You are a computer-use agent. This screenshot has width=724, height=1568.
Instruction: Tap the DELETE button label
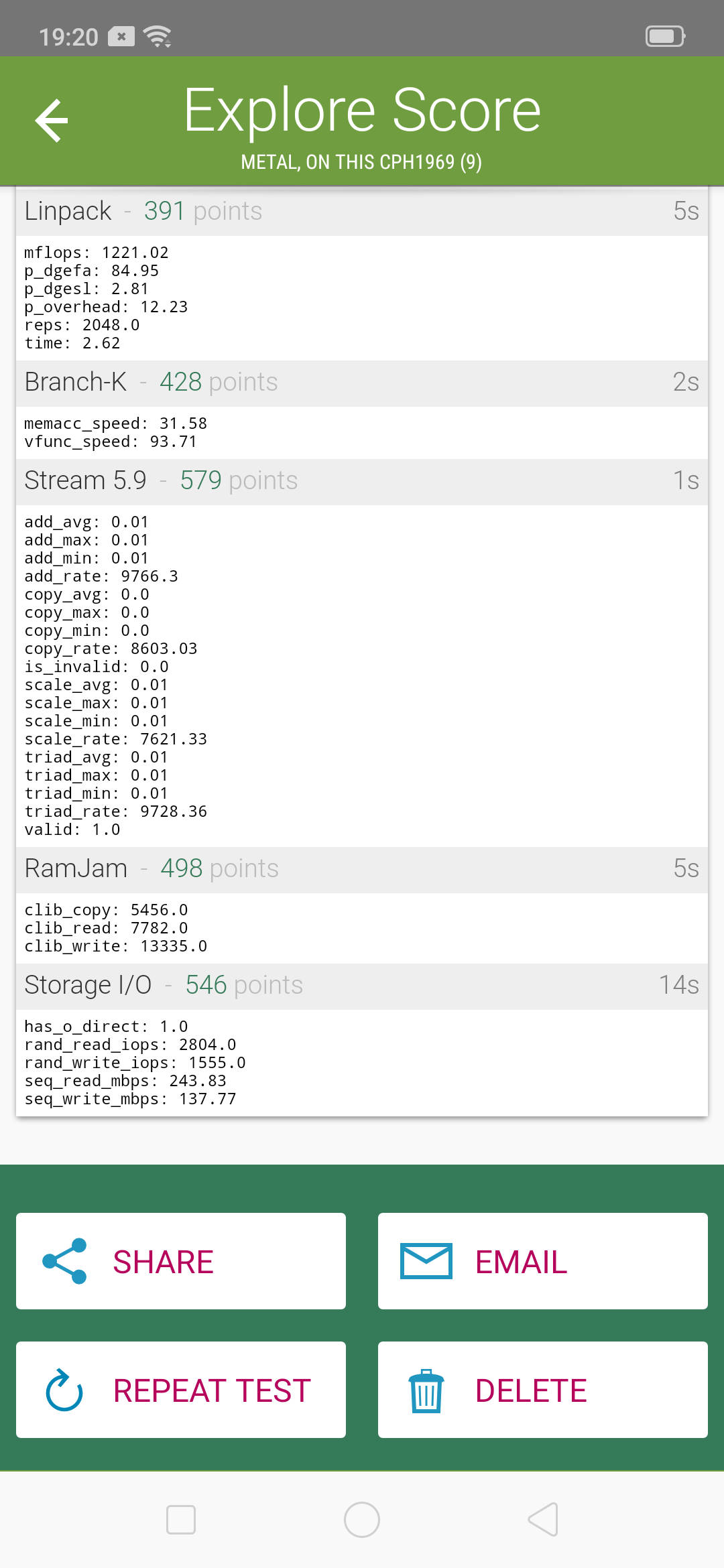[531, 1391]
